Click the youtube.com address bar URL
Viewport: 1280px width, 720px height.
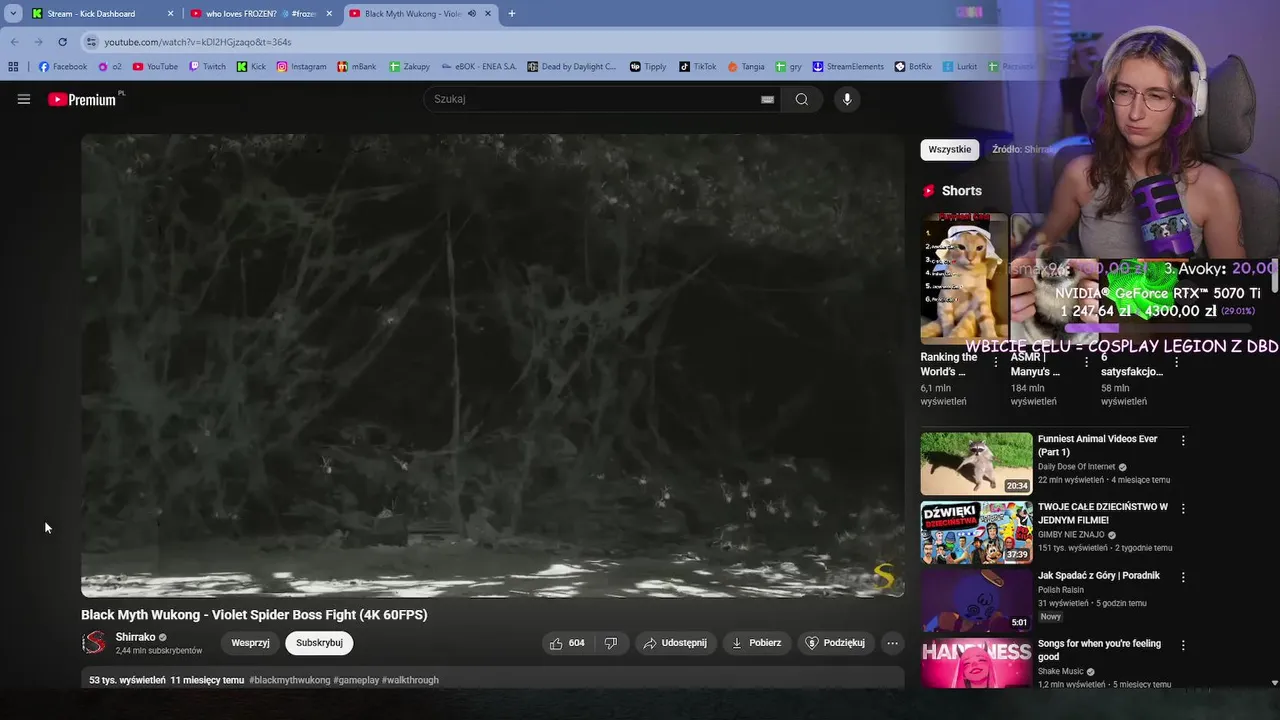point(198,42)
